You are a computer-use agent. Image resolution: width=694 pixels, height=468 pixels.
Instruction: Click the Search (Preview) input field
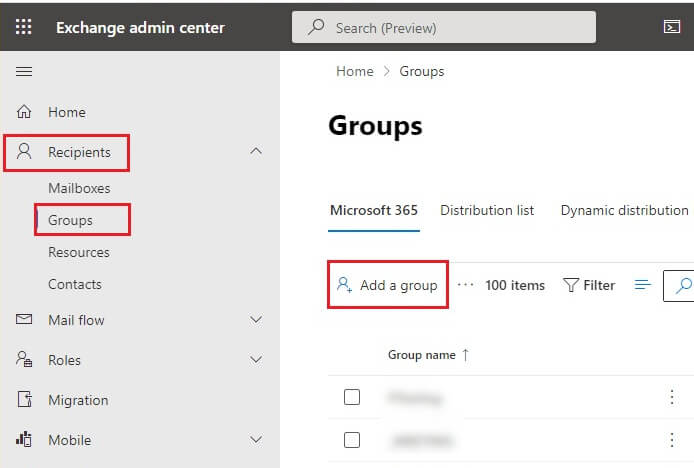coord(443,28)
